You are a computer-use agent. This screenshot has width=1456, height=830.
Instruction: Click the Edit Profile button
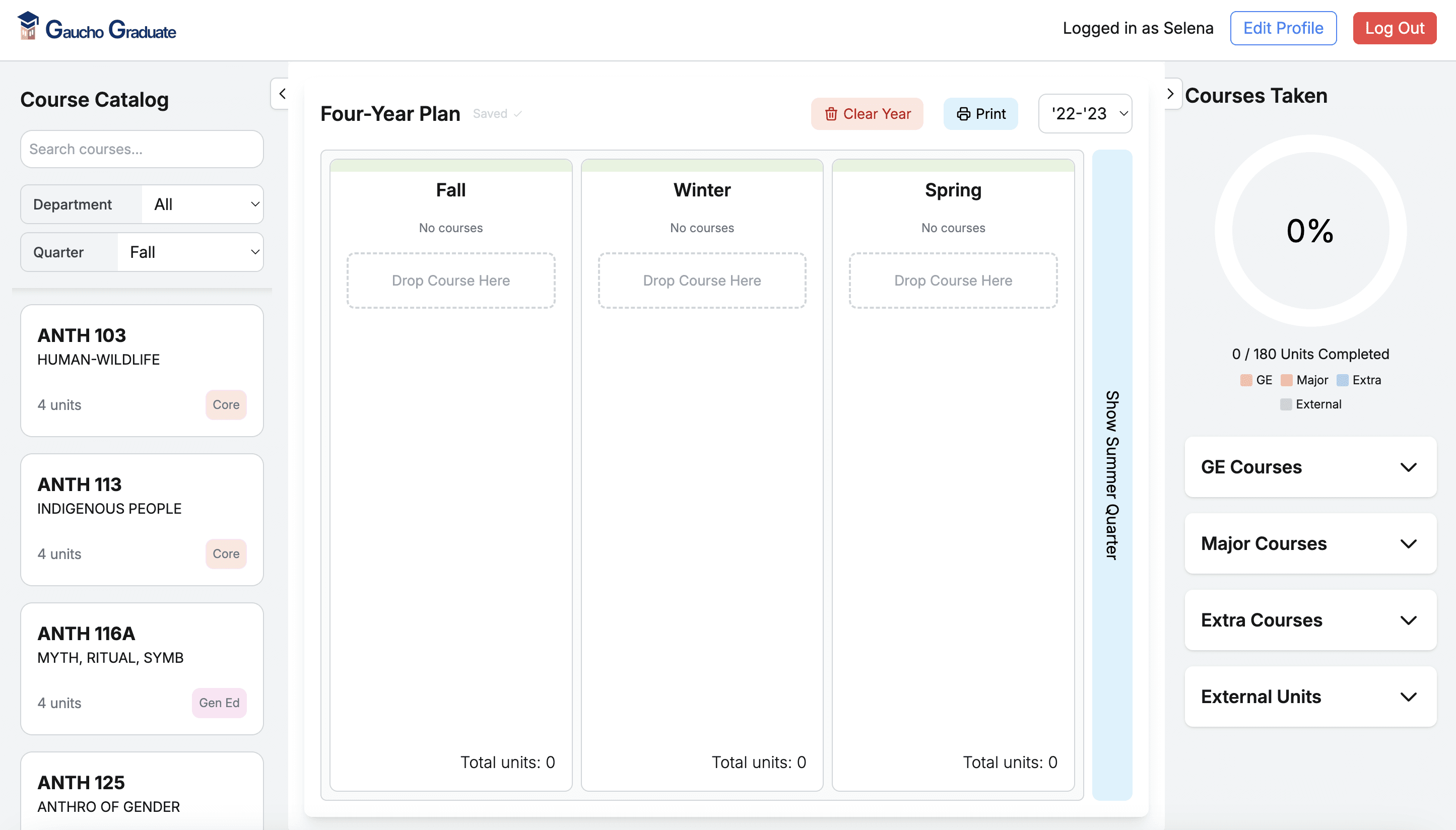tap(1283, 28)
